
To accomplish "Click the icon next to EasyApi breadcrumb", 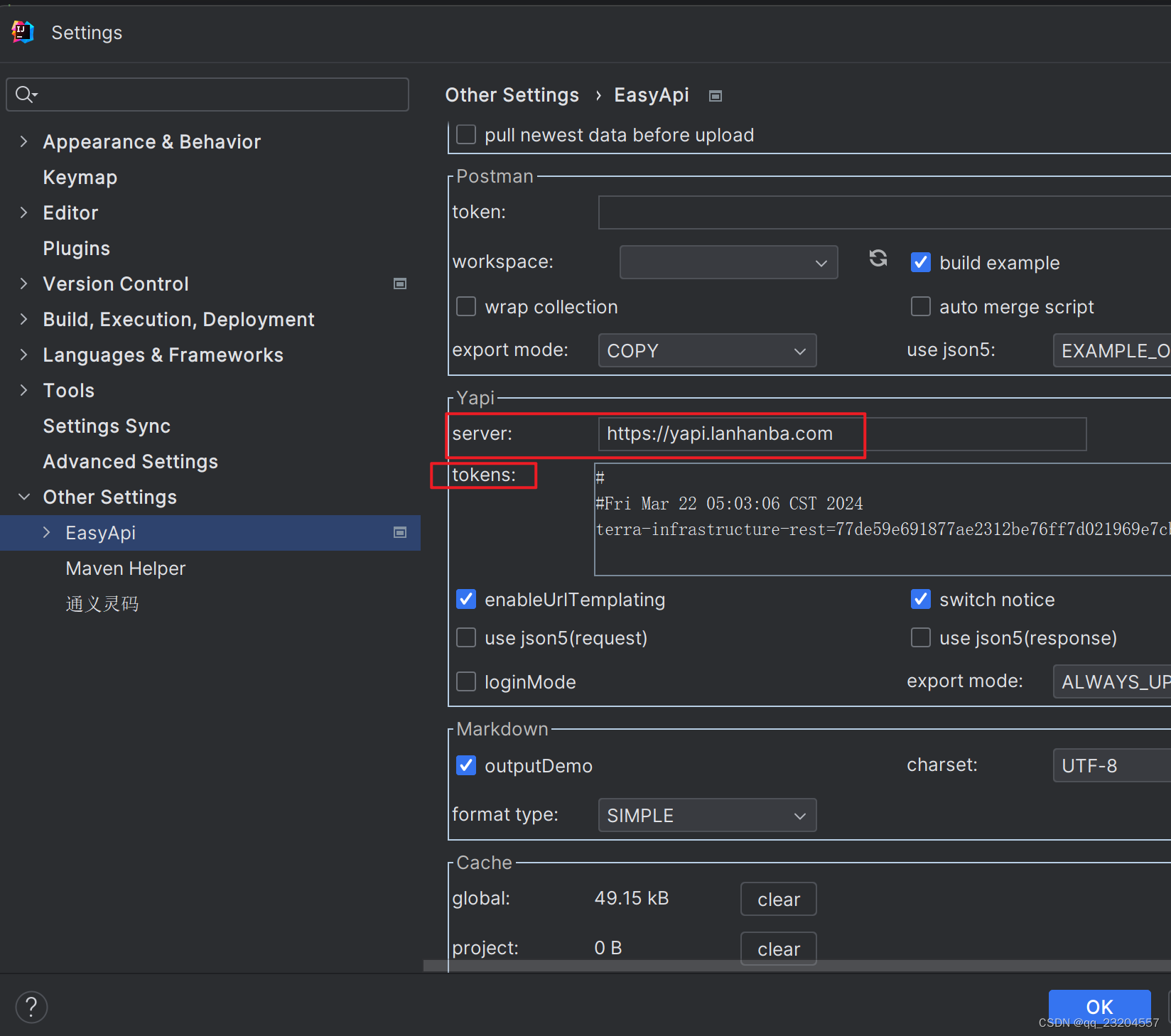I will [716, 96].
